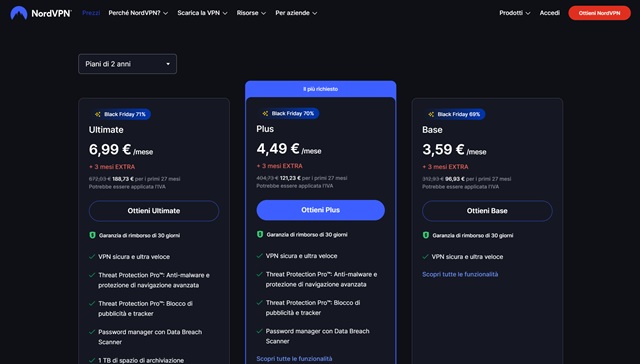Expand the Perché NordVPN? menu
Viewport: 640px width, 364px height.
[x=138, y=13]
